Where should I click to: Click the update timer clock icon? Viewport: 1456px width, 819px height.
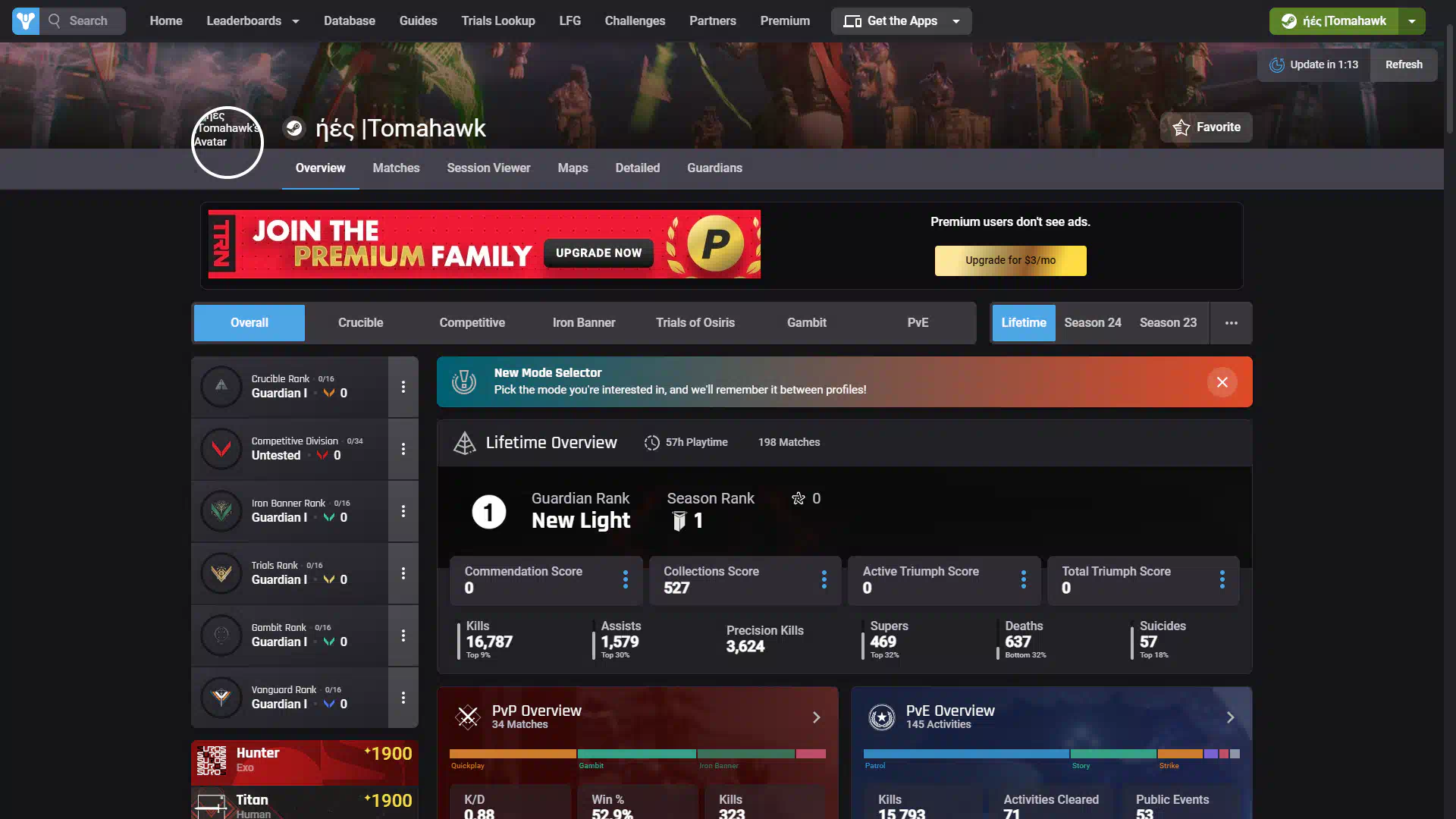pyautogui.click(x=1277, y=65)
